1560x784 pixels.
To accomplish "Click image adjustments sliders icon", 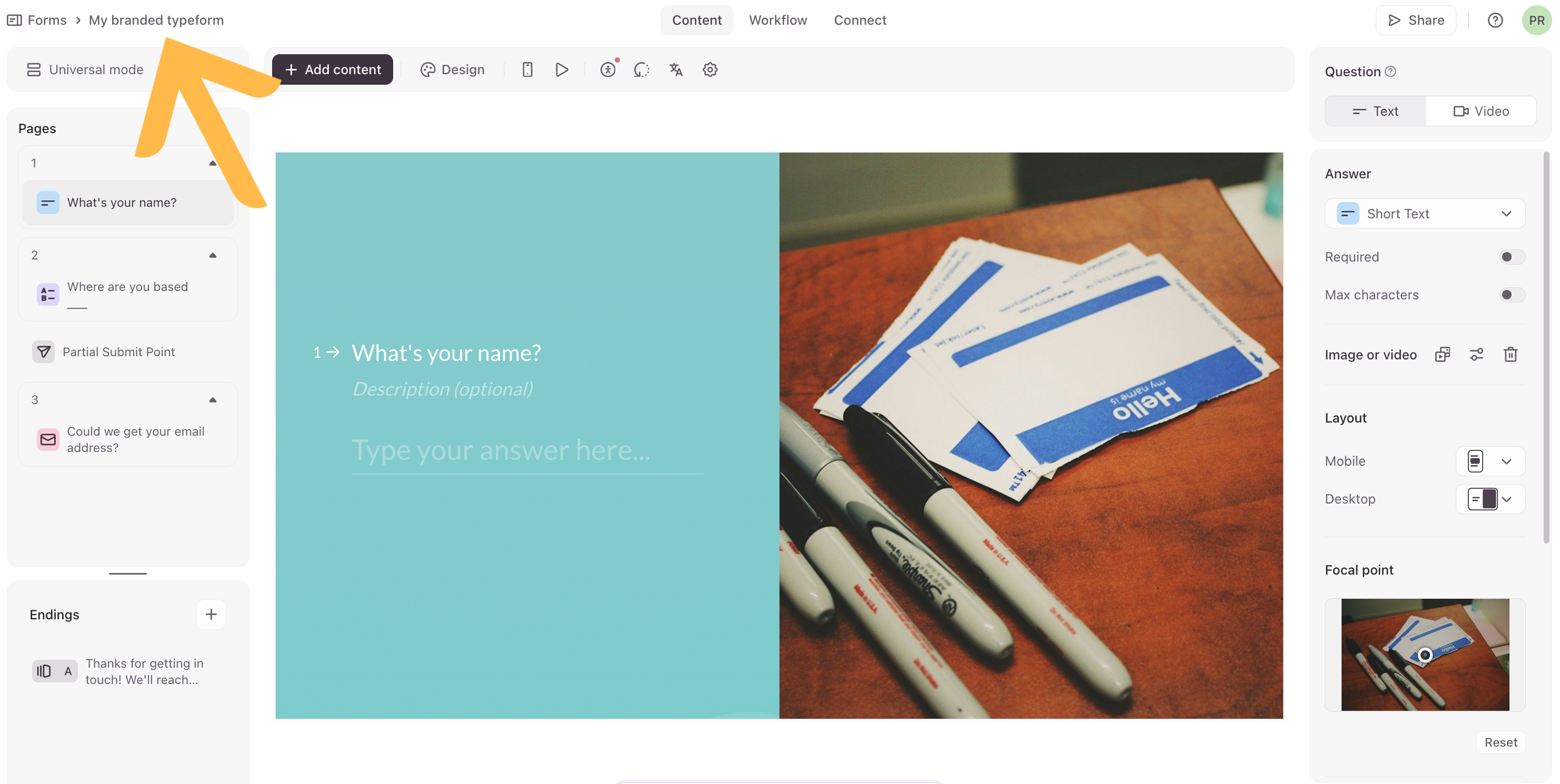I will pyautogui.click(x=1476, y=355).
